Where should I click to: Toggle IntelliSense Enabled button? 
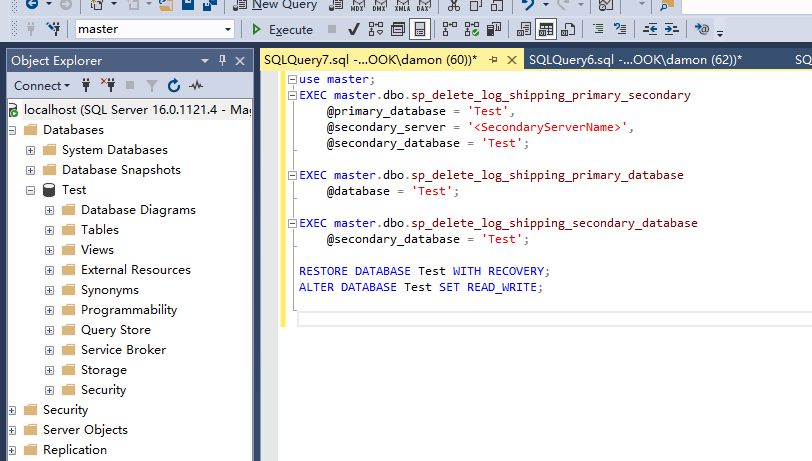pyautogui.click(x=420, y=30)
